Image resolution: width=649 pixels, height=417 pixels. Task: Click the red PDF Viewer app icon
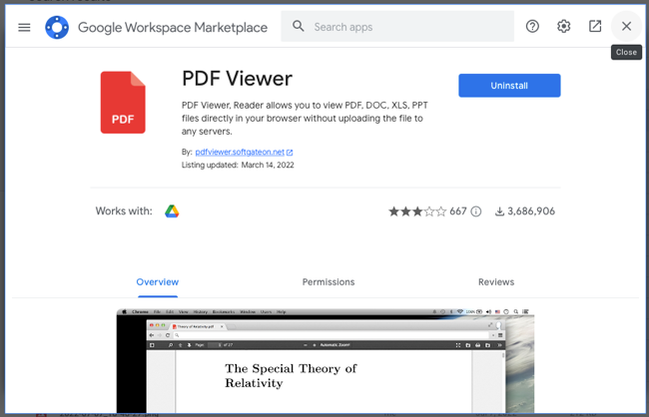[123, 102]
